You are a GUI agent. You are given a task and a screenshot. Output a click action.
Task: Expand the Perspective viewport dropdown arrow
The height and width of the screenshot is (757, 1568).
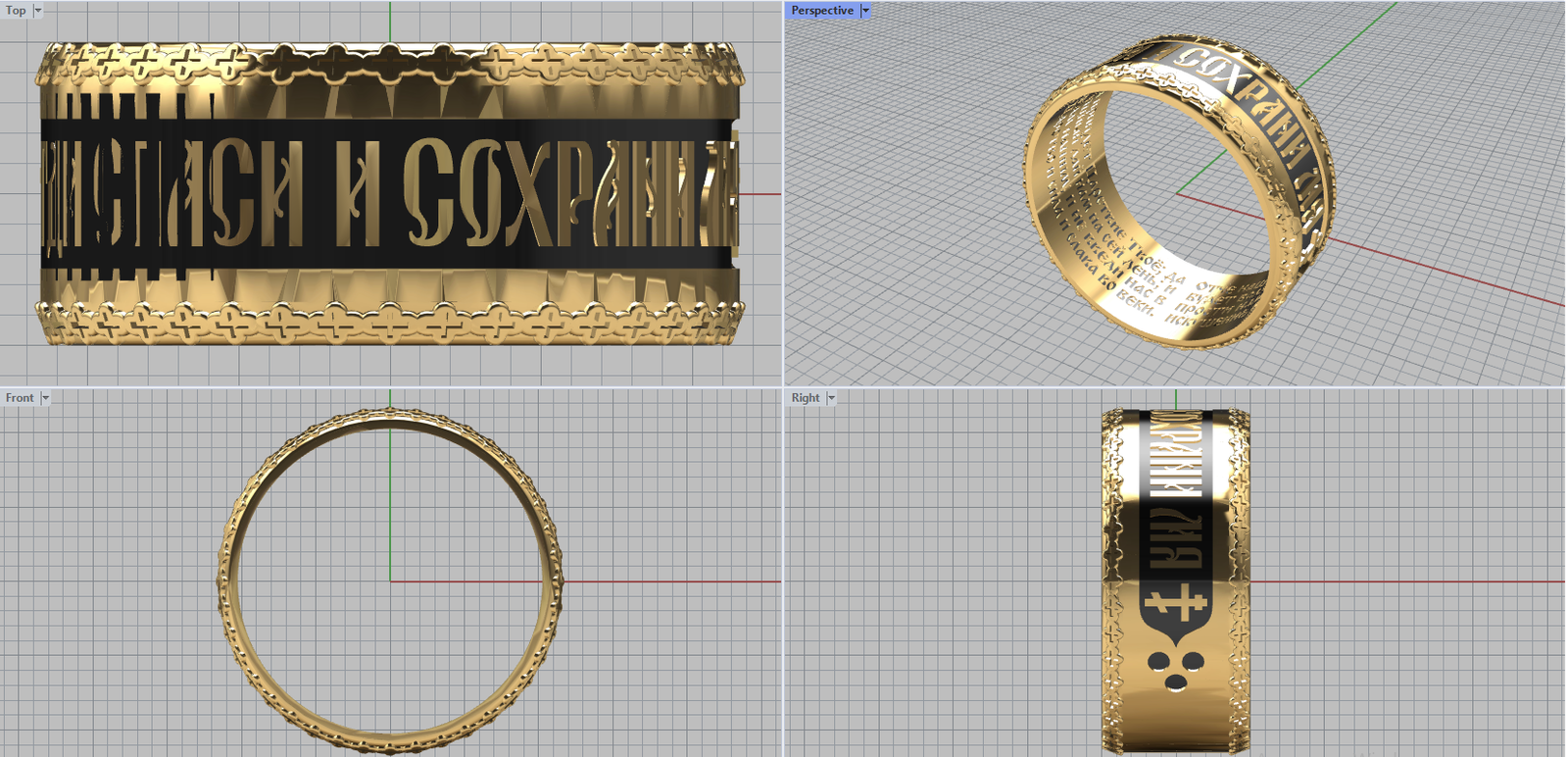click(x=865, y=11)
